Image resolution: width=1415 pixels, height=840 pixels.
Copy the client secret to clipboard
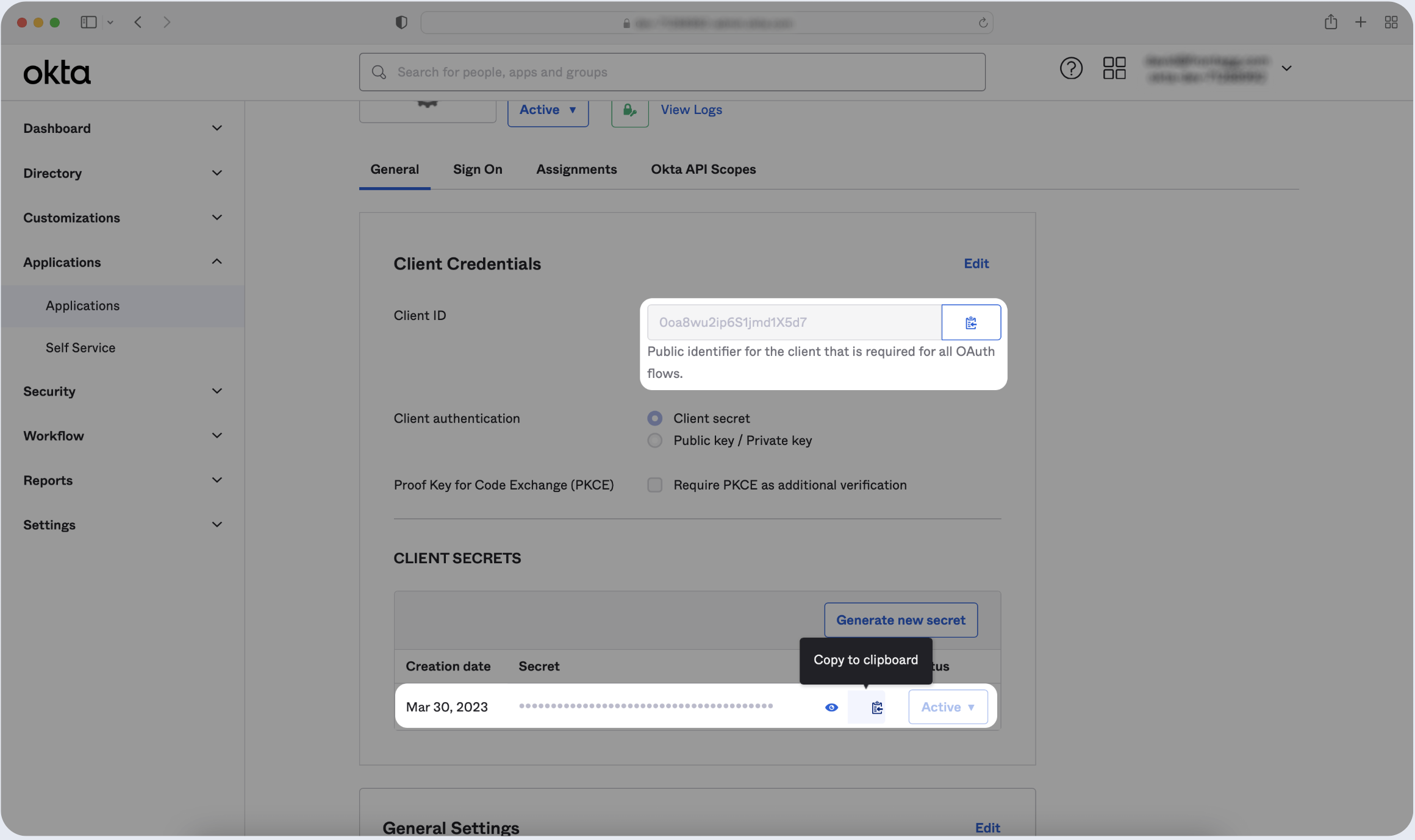[x=876, y=707]
